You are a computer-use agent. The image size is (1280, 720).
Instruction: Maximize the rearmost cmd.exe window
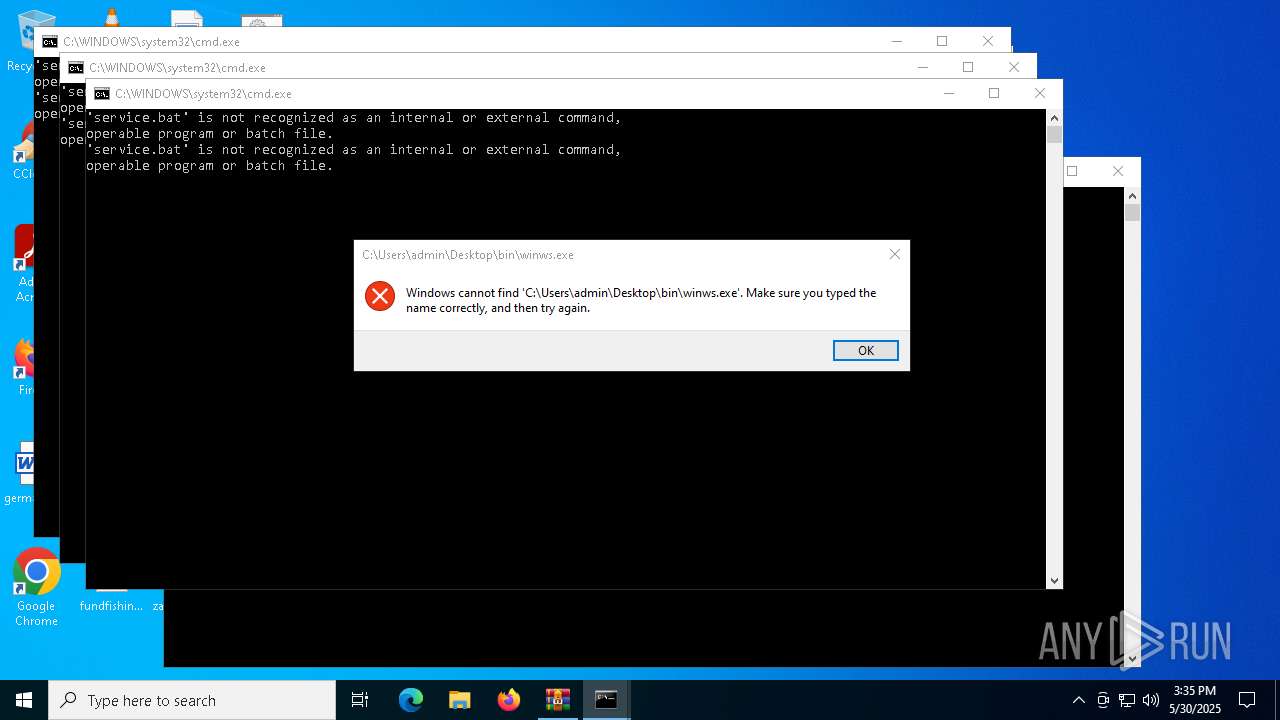point(942,41)
